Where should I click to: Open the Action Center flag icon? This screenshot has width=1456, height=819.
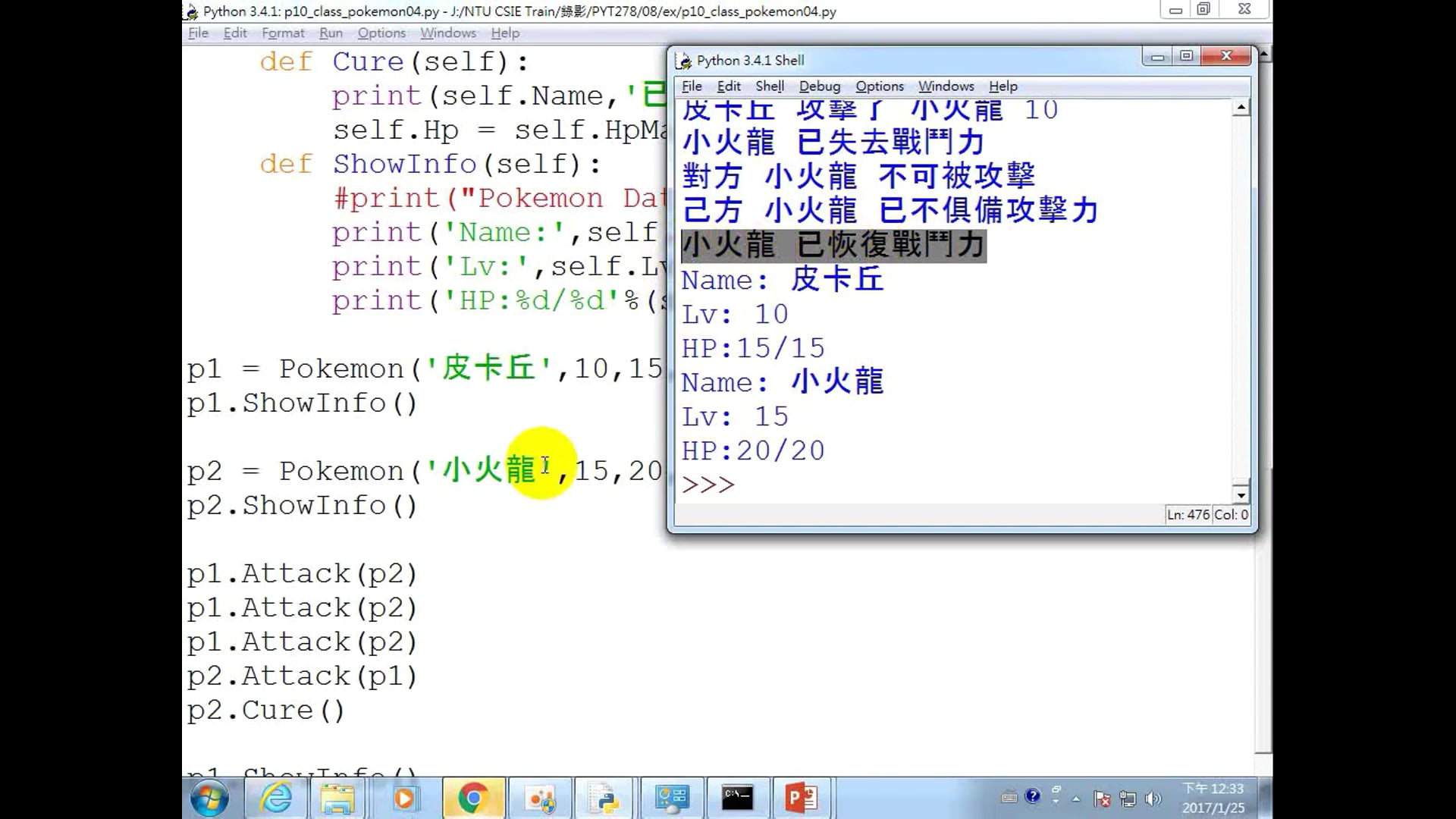pyautogui.click(x=1102, y=799)
